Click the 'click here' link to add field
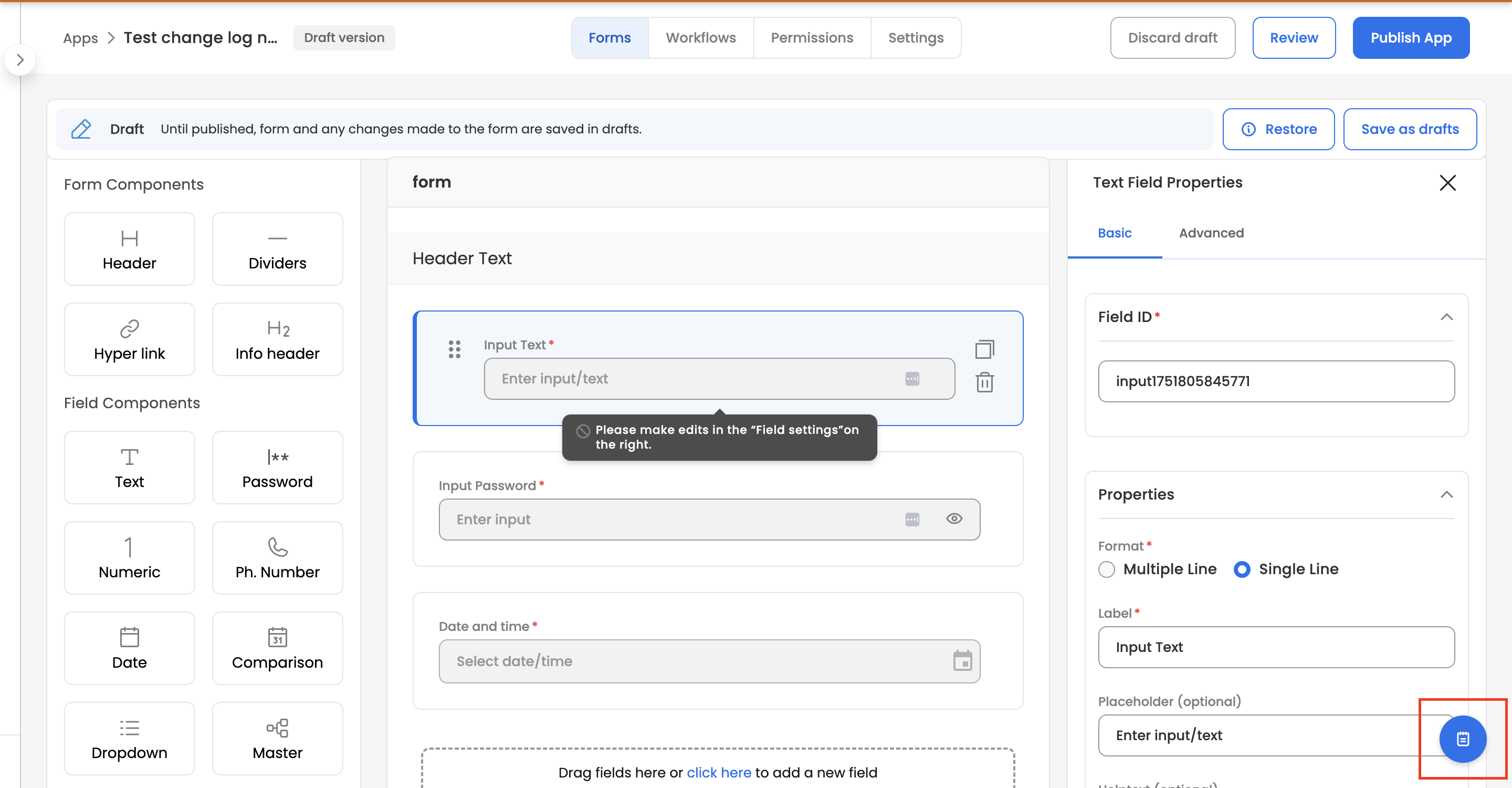 click(718, 772)
